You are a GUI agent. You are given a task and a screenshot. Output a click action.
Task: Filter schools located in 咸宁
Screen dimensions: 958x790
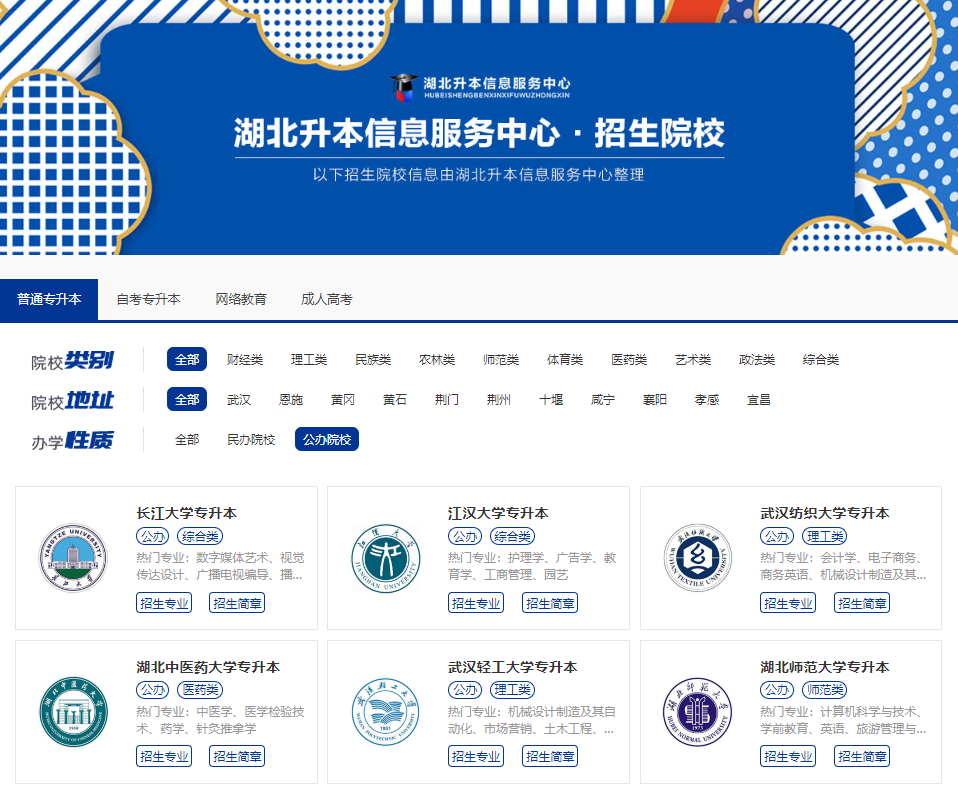[x=603, y=400]
